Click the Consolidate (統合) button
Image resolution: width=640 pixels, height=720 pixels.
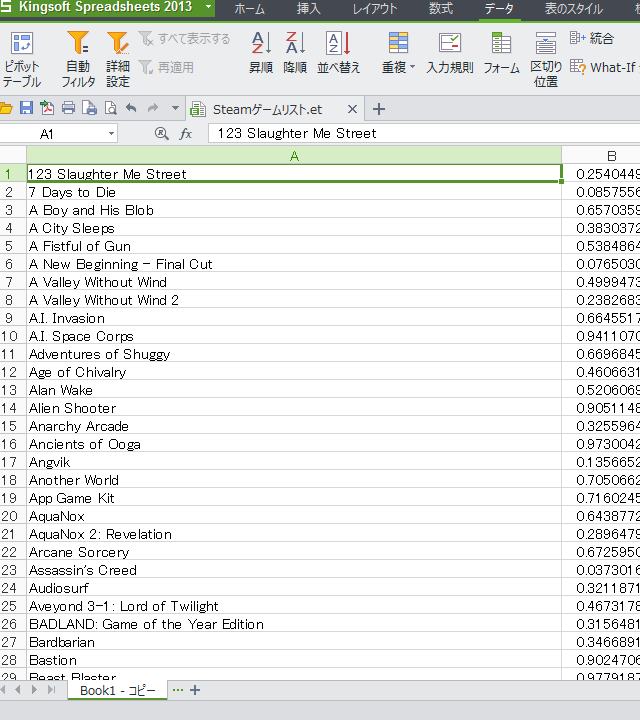[x=592, y=39]
